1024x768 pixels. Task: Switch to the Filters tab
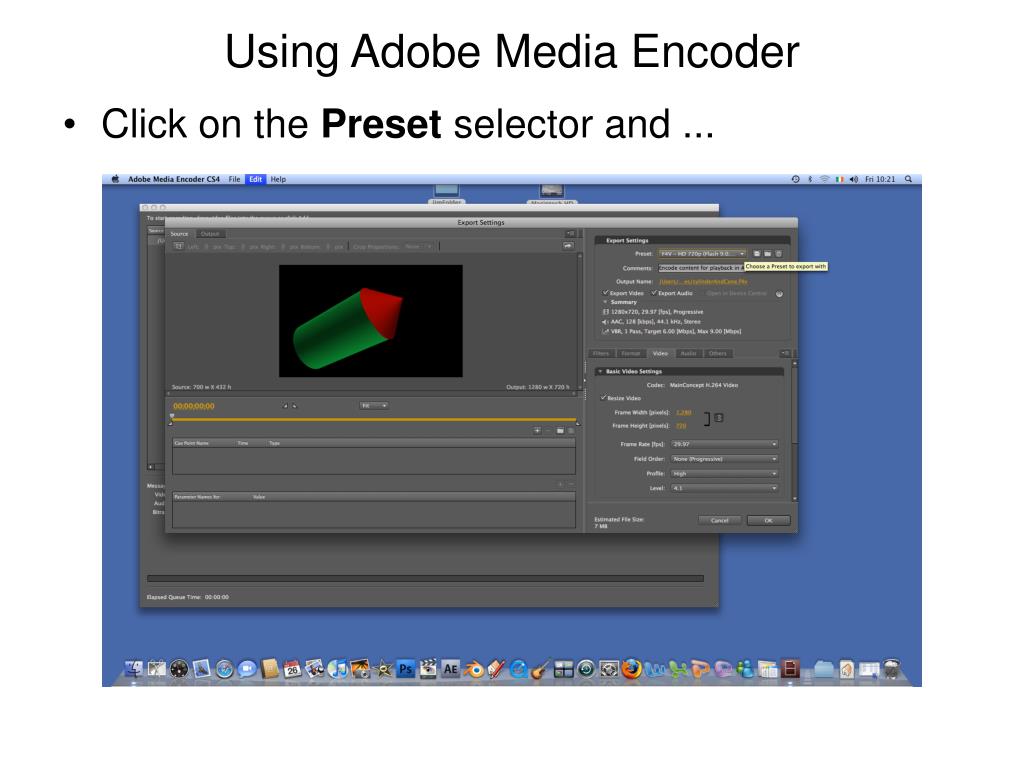pyautogui.click(x=601, y=353)
